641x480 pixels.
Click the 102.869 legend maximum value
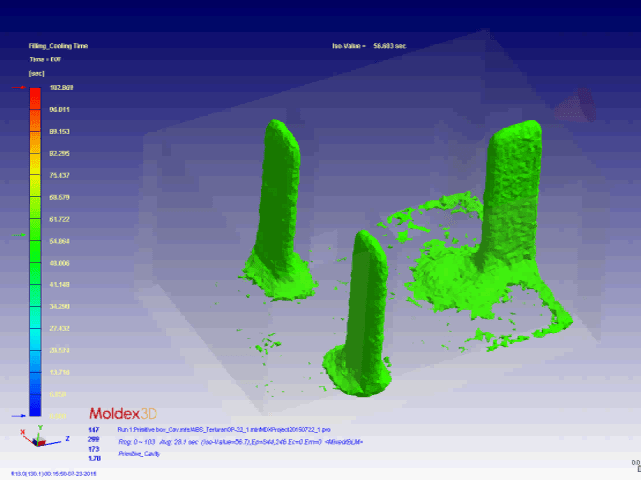click(61, 87)
